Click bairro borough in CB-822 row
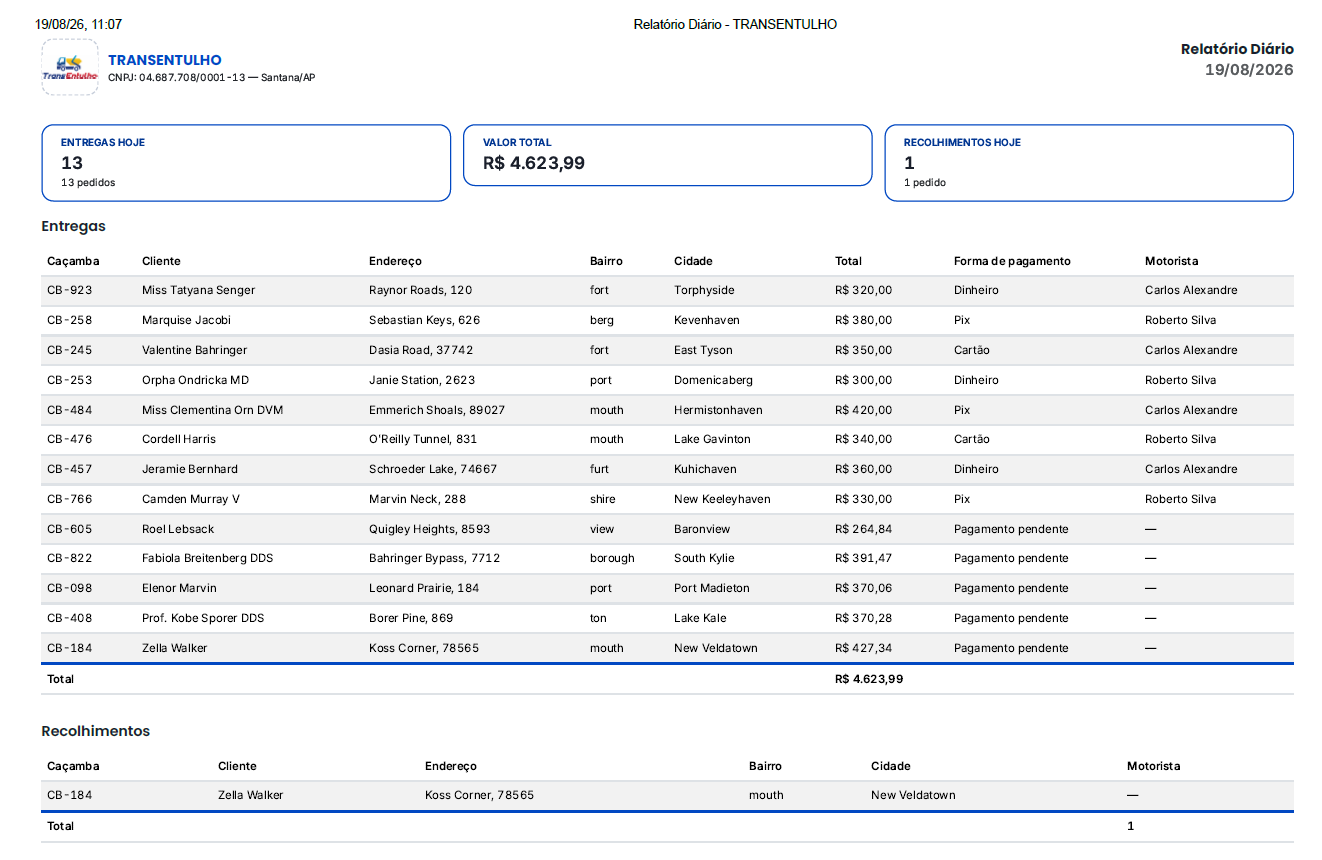 pos(612,558)
